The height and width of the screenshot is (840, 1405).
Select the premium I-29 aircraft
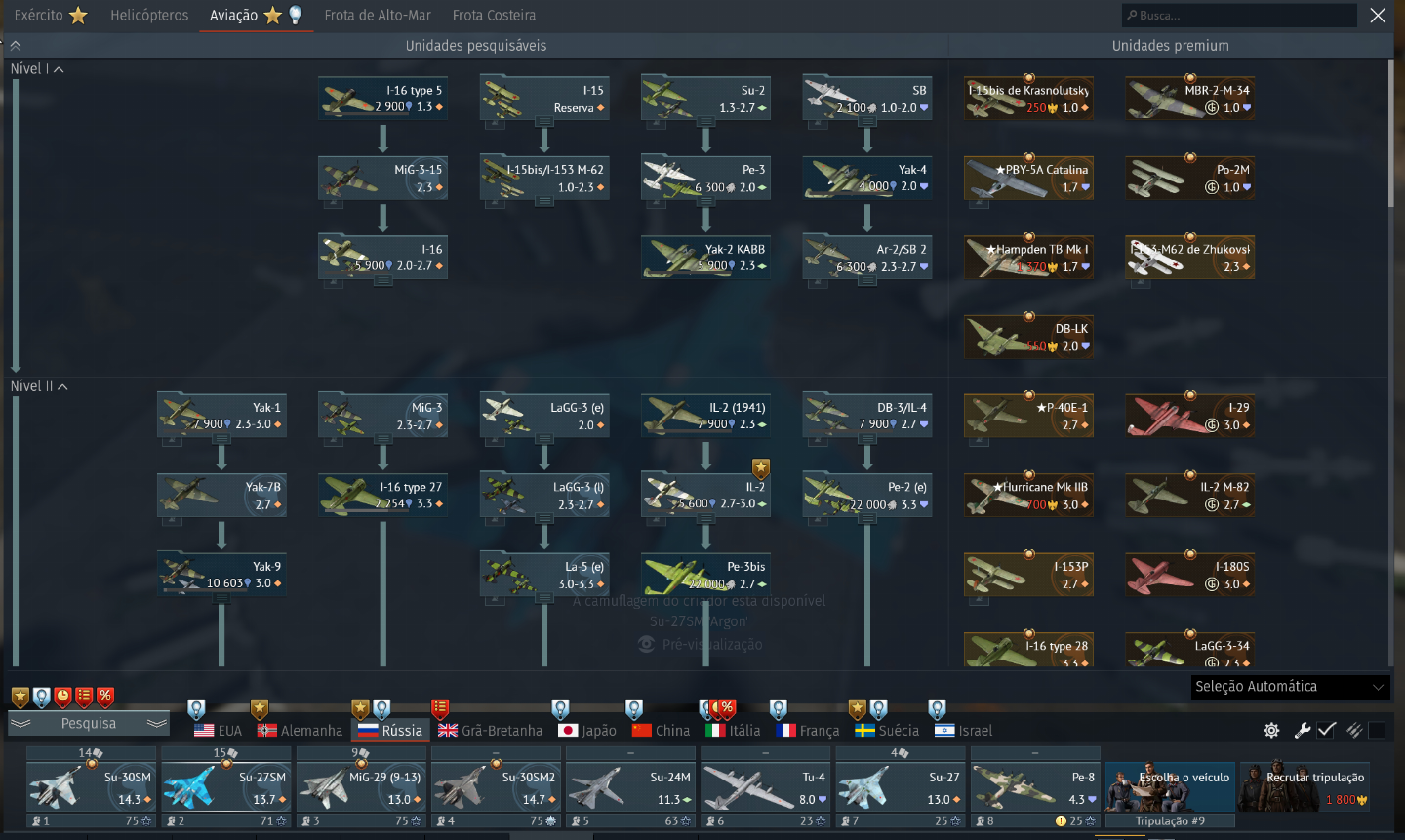pos(1189,417)
